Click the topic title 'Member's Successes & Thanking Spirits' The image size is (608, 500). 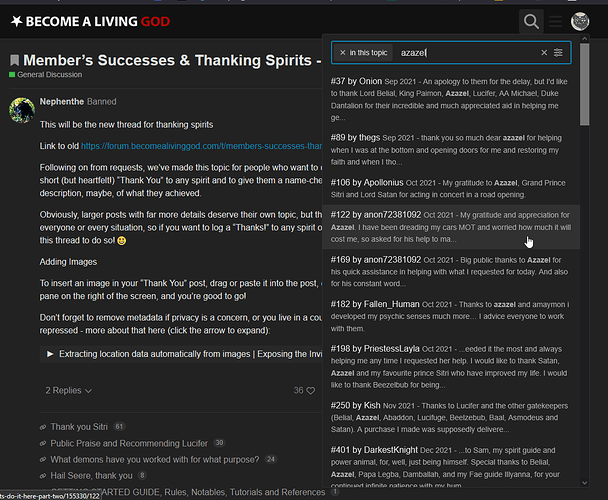pyautogui.click(x=173, y=60)
